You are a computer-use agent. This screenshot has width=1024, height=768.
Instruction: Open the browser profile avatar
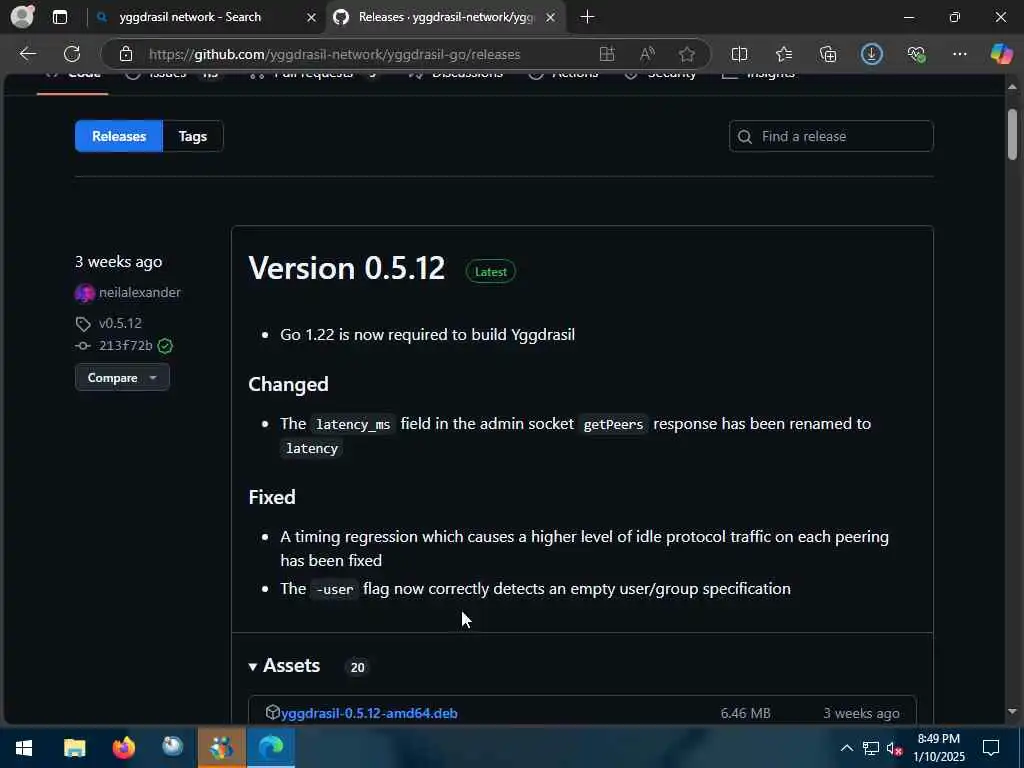pos(23,16)
